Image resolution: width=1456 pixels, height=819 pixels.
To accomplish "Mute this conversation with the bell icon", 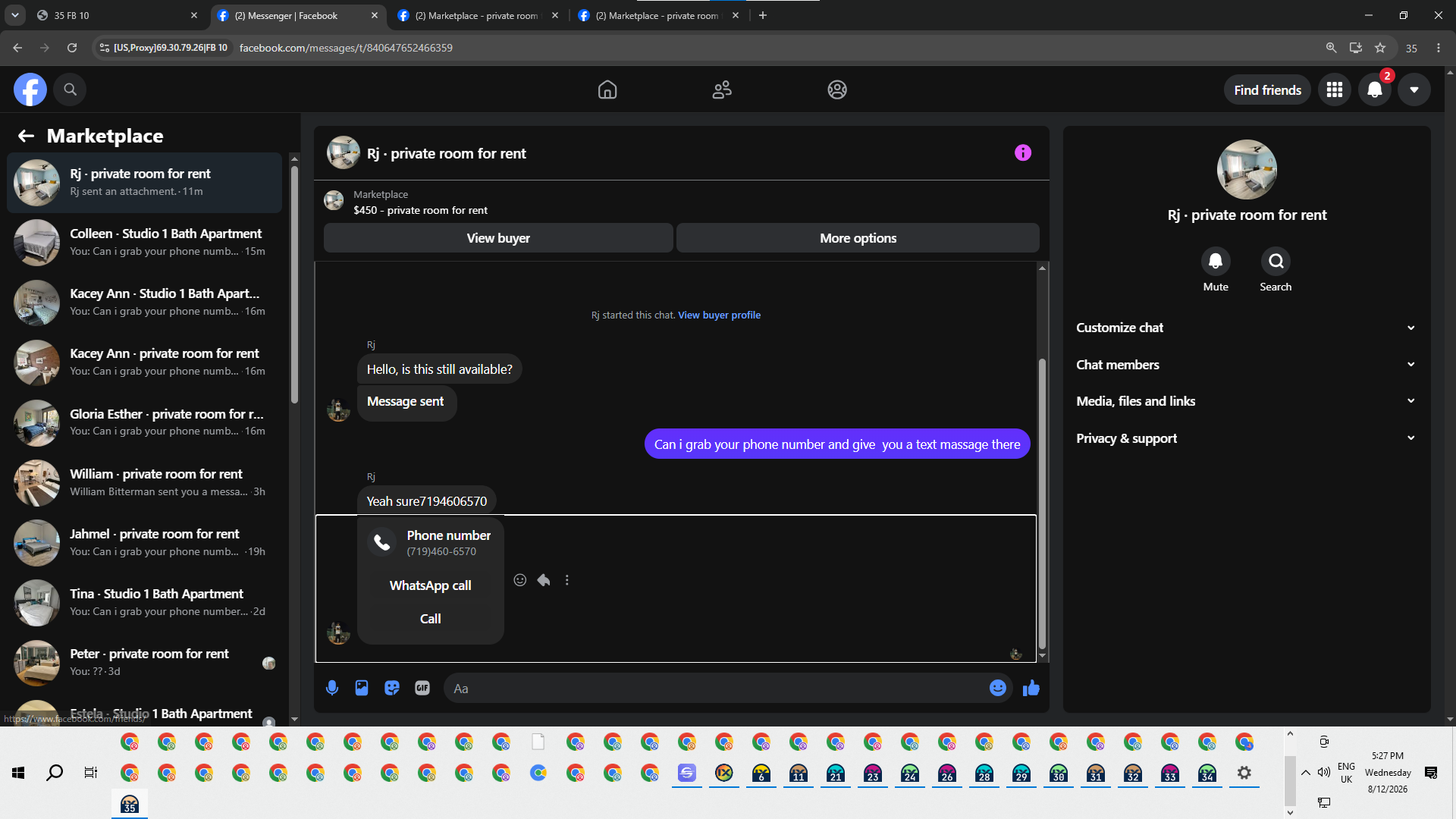I will (x=1216, y=261).
